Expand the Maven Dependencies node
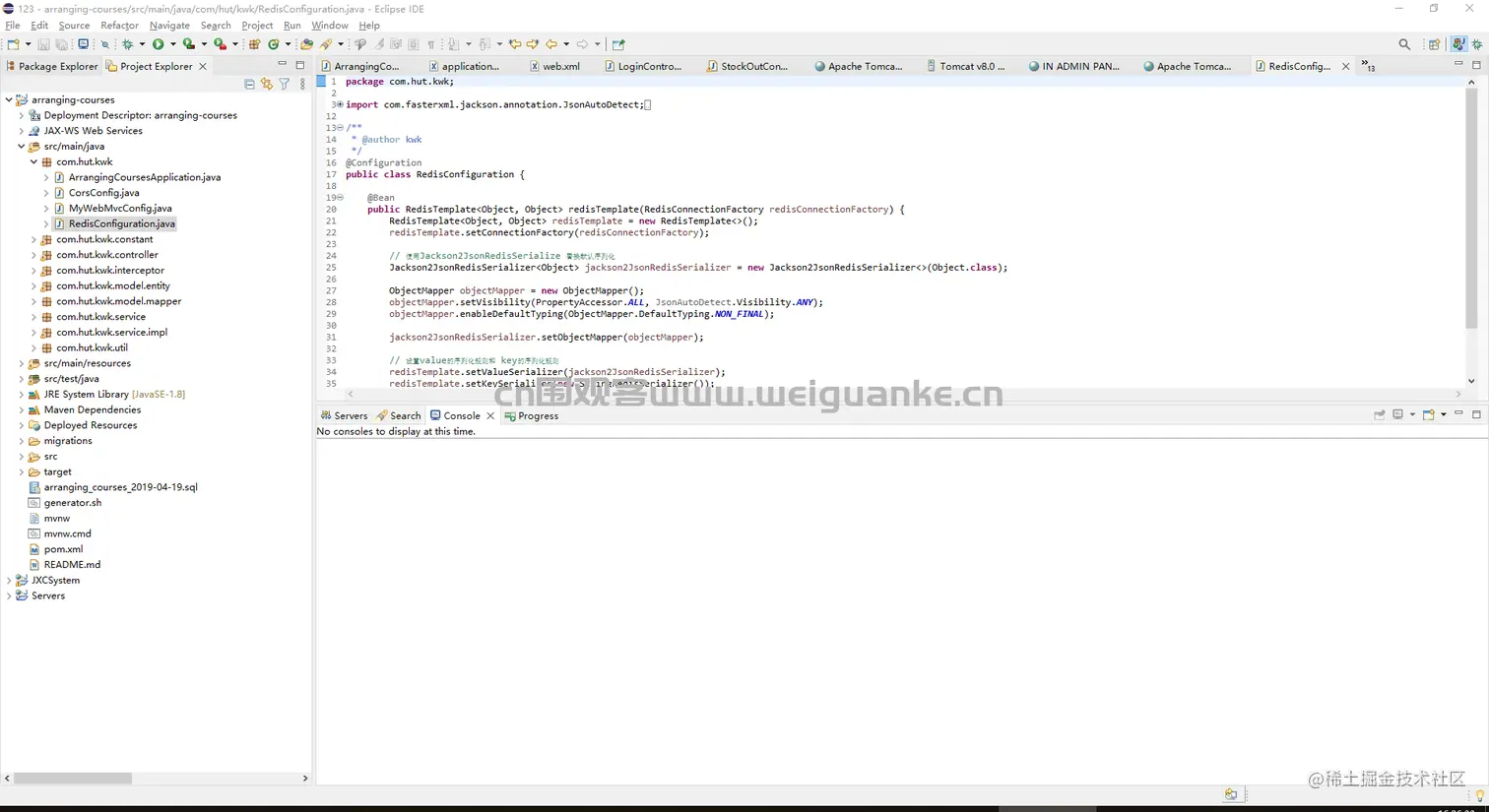 point(22,409)
